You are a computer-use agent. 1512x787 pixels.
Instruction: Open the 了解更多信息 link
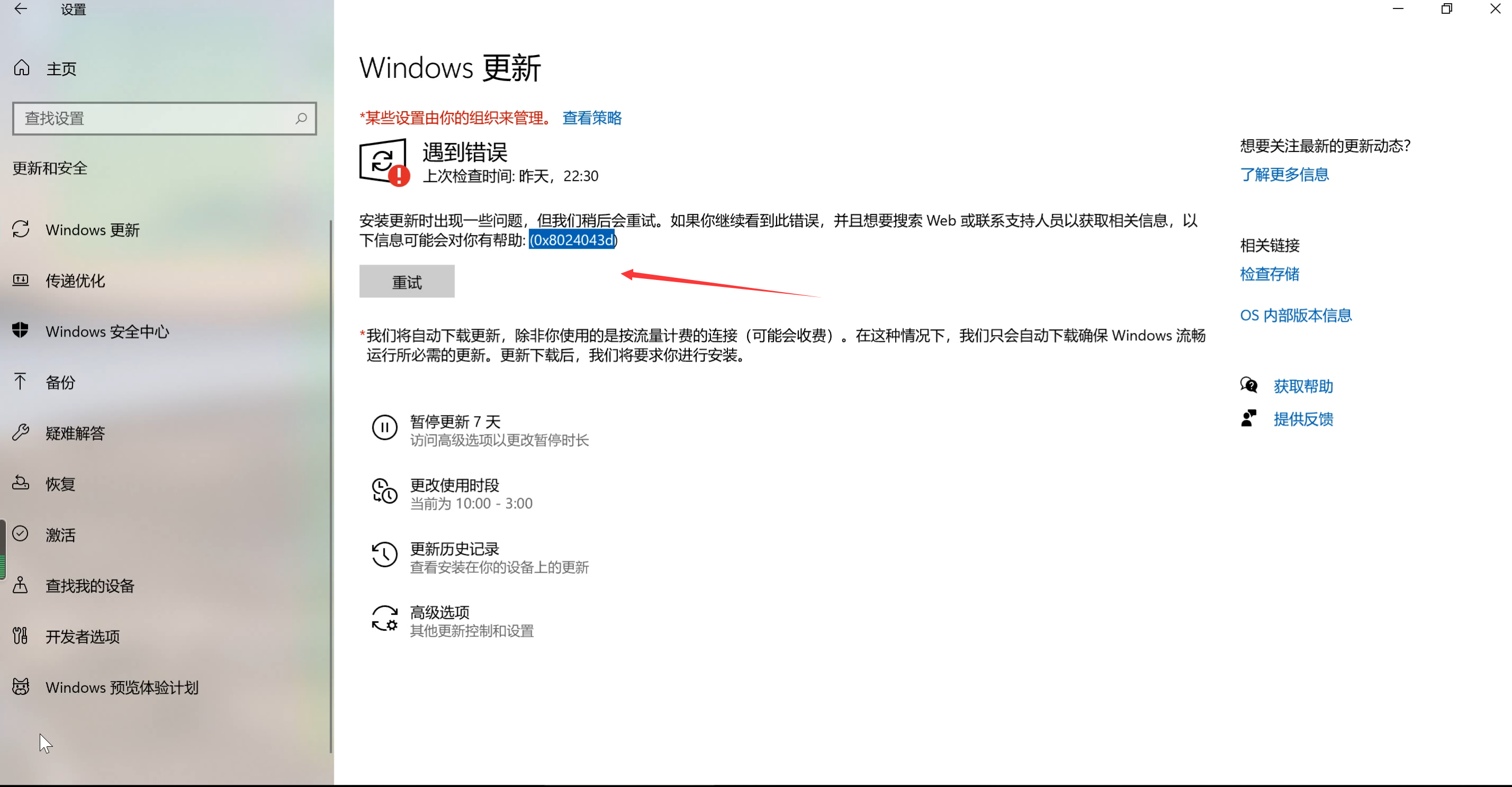[x=1285, y=175]
